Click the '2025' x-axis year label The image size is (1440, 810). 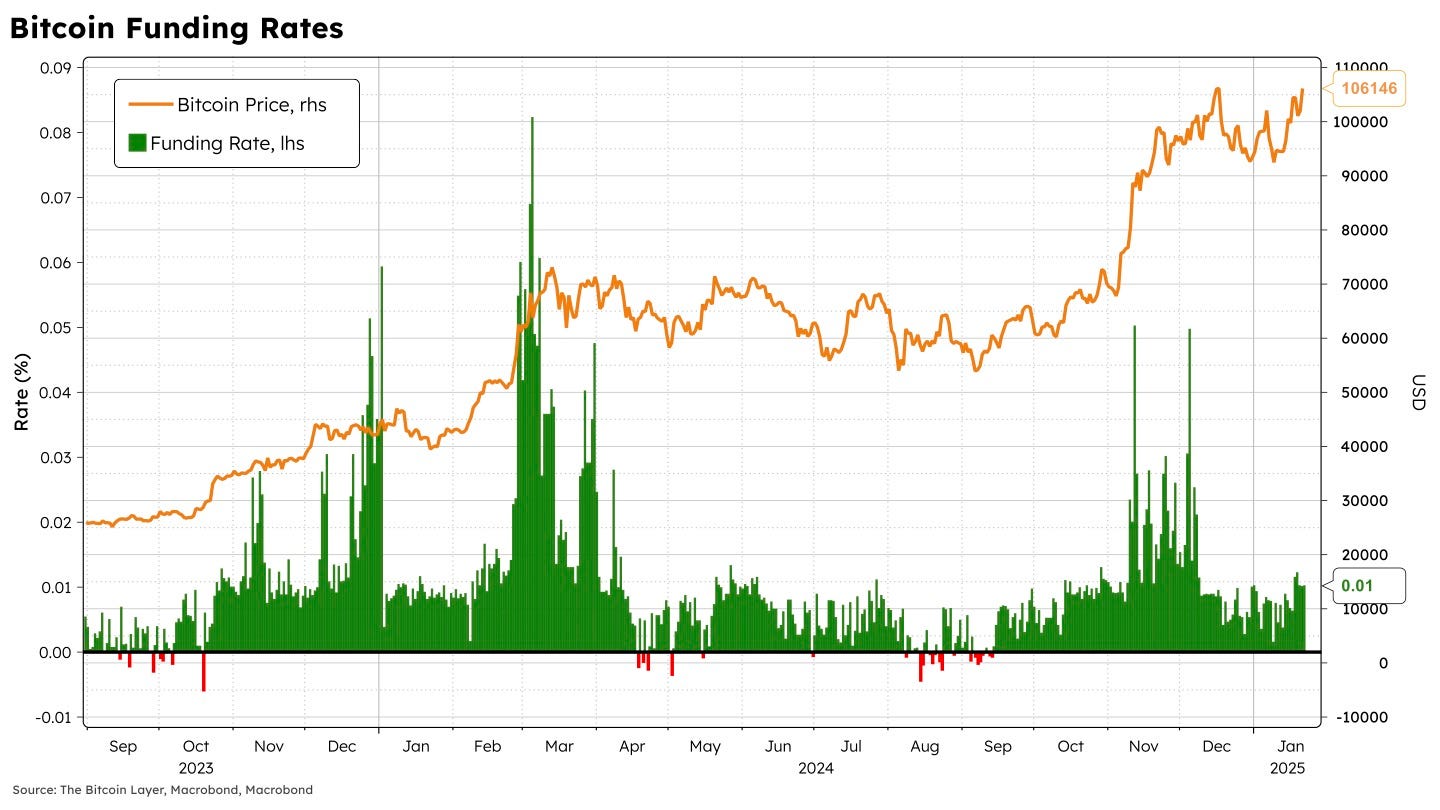pyautogui.click(x=1290, y=769)
